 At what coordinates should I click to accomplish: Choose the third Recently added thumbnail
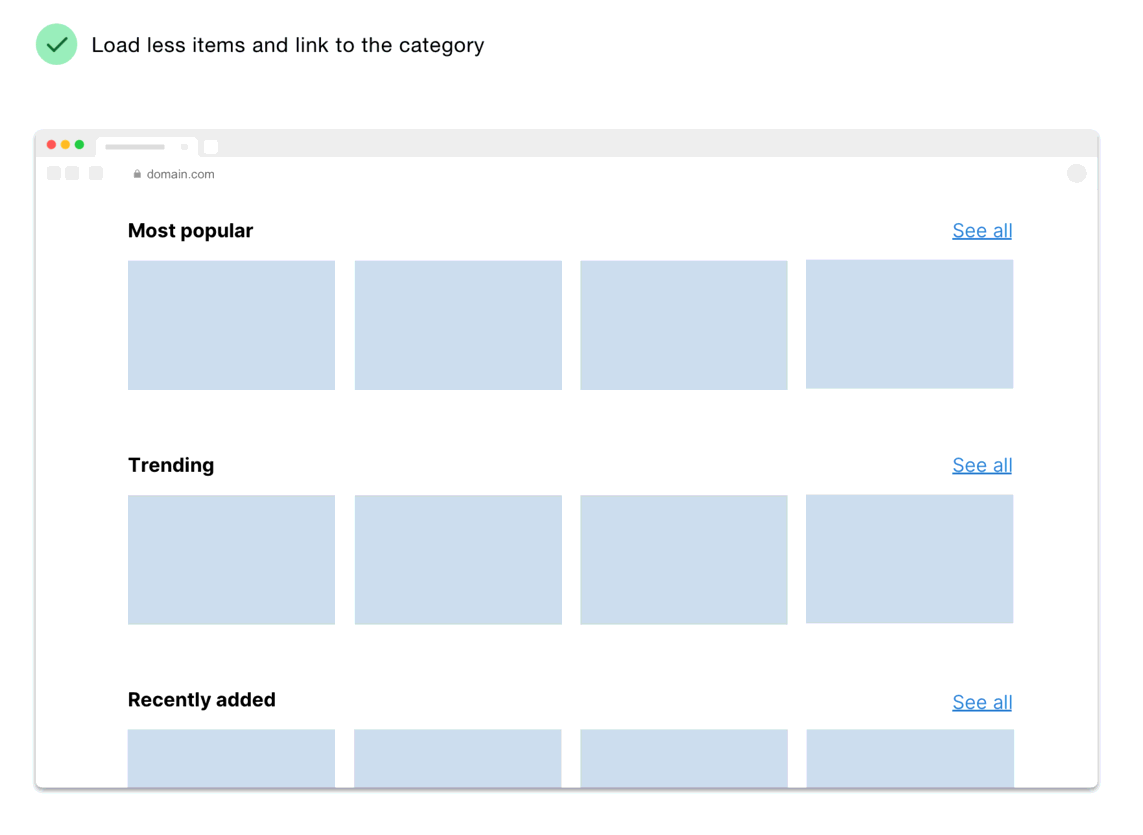(x=684, y=758)
